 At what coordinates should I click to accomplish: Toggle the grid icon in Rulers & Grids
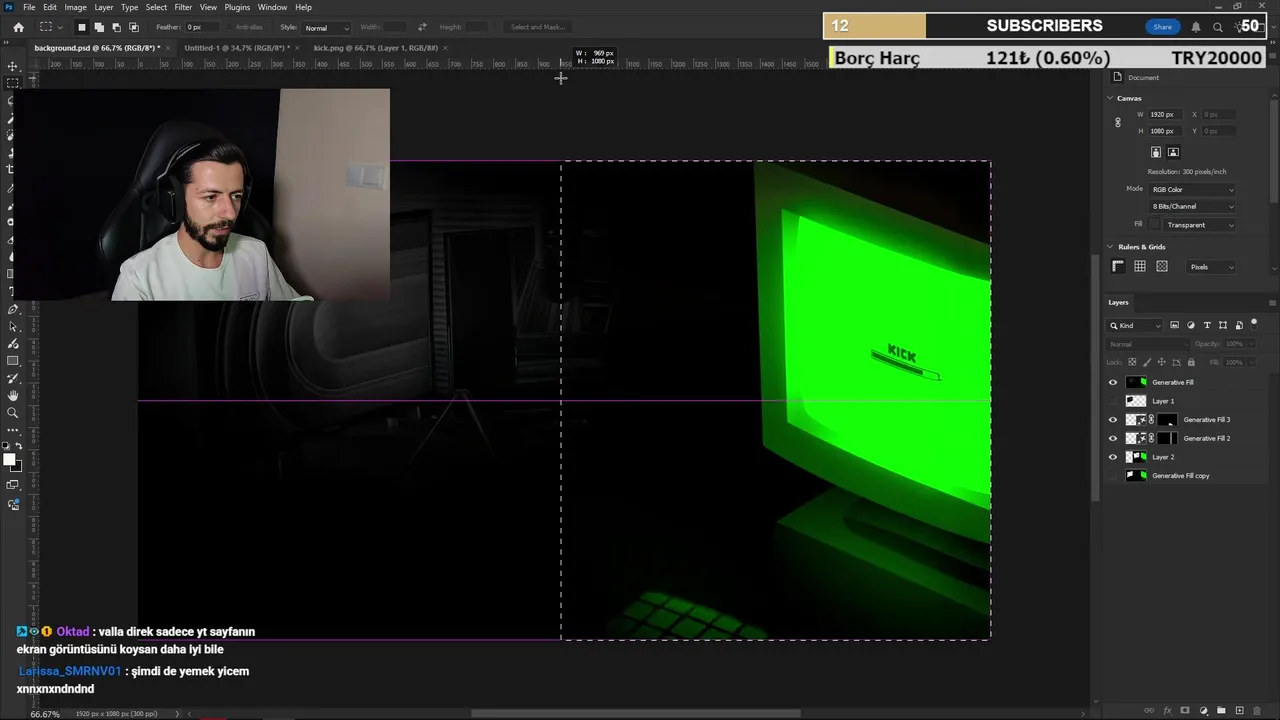[x=1140, y=267]
